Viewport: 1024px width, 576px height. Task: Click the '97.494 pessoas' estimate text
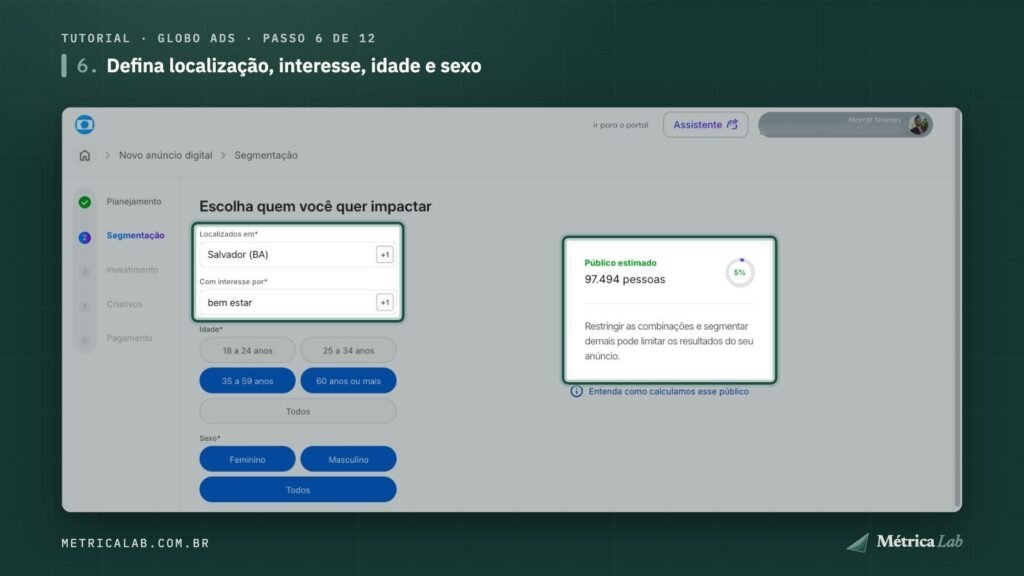[625, 280]
